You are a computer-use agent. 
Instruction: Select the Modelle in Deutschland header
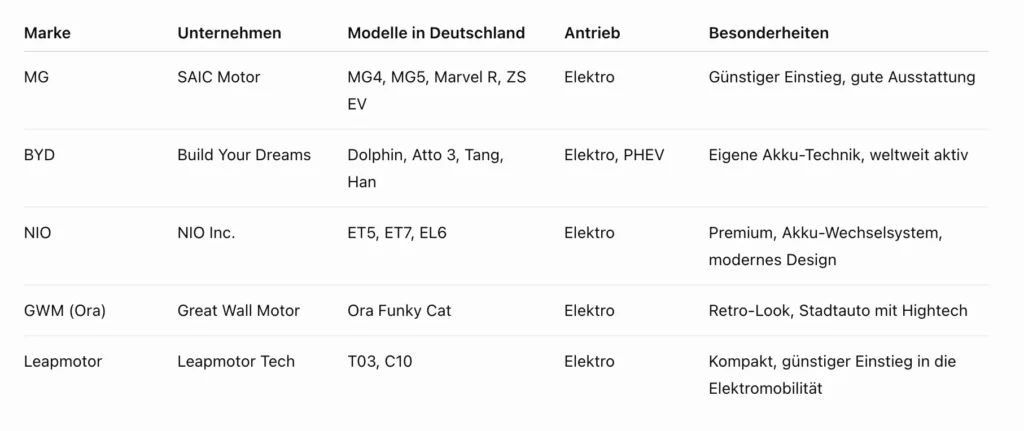pyautogui.click(x=436, y=33)
